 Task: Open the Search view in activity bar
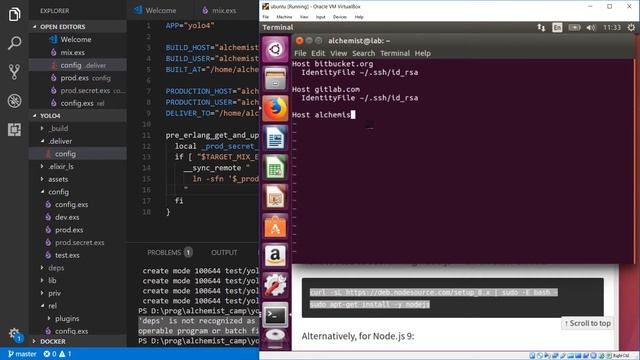tap(14, 43)
